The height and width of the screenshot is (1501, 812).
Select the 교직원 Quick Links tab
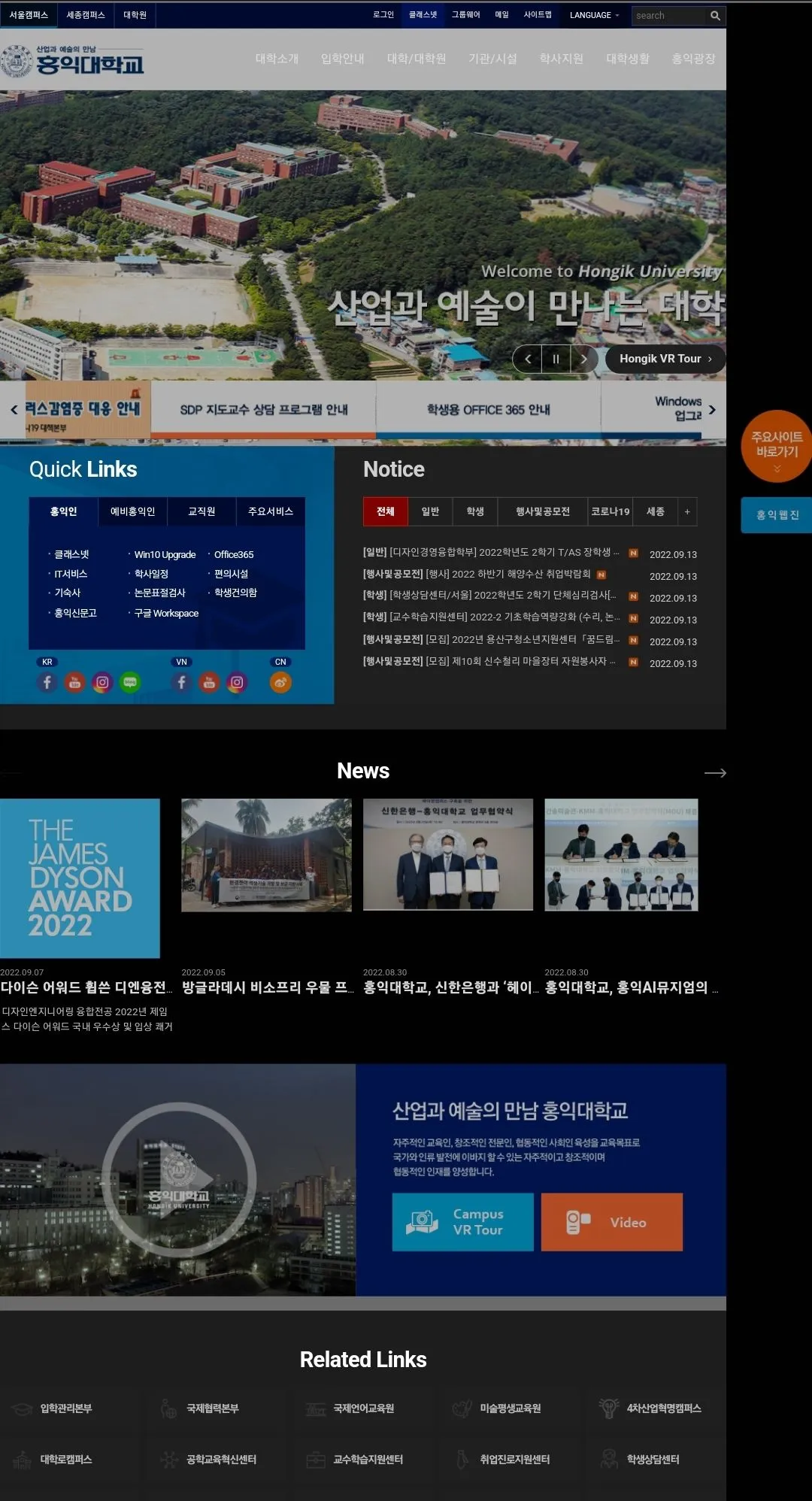pos(201,511)
